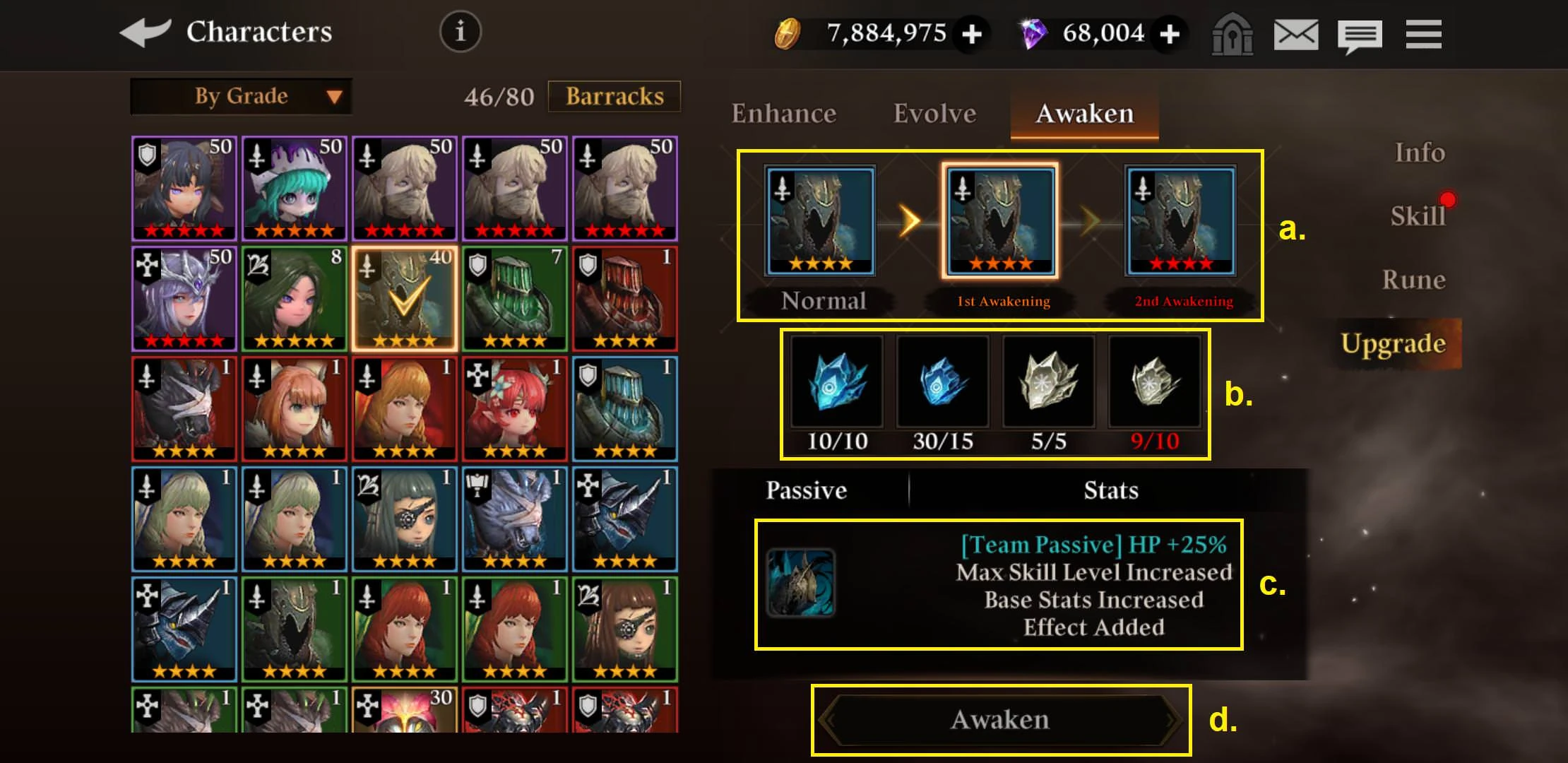Open the info circle icon
Image resolution: width=1568 pixels, height=763 pixels.
(x=461, y=32)
